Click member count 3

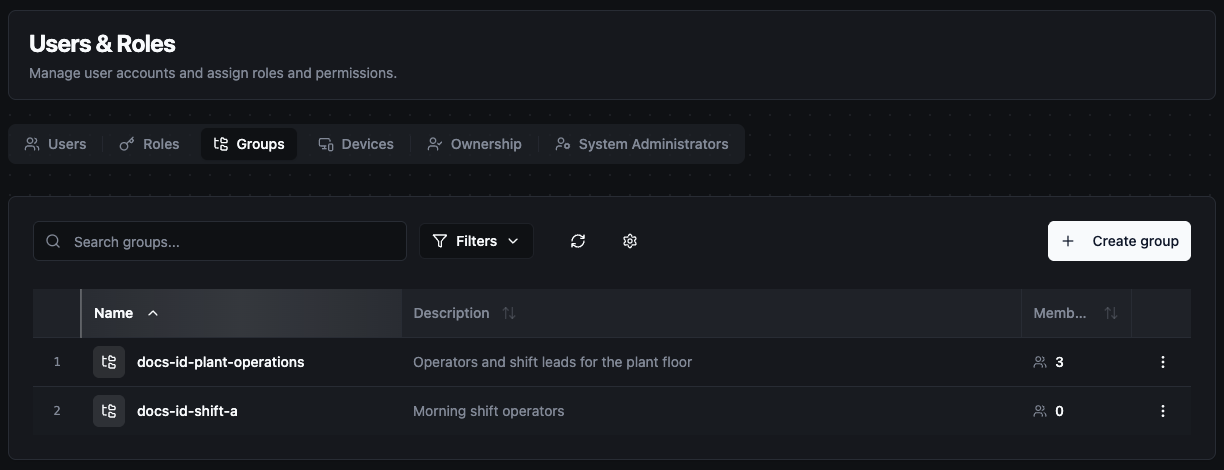(1059, 362)
